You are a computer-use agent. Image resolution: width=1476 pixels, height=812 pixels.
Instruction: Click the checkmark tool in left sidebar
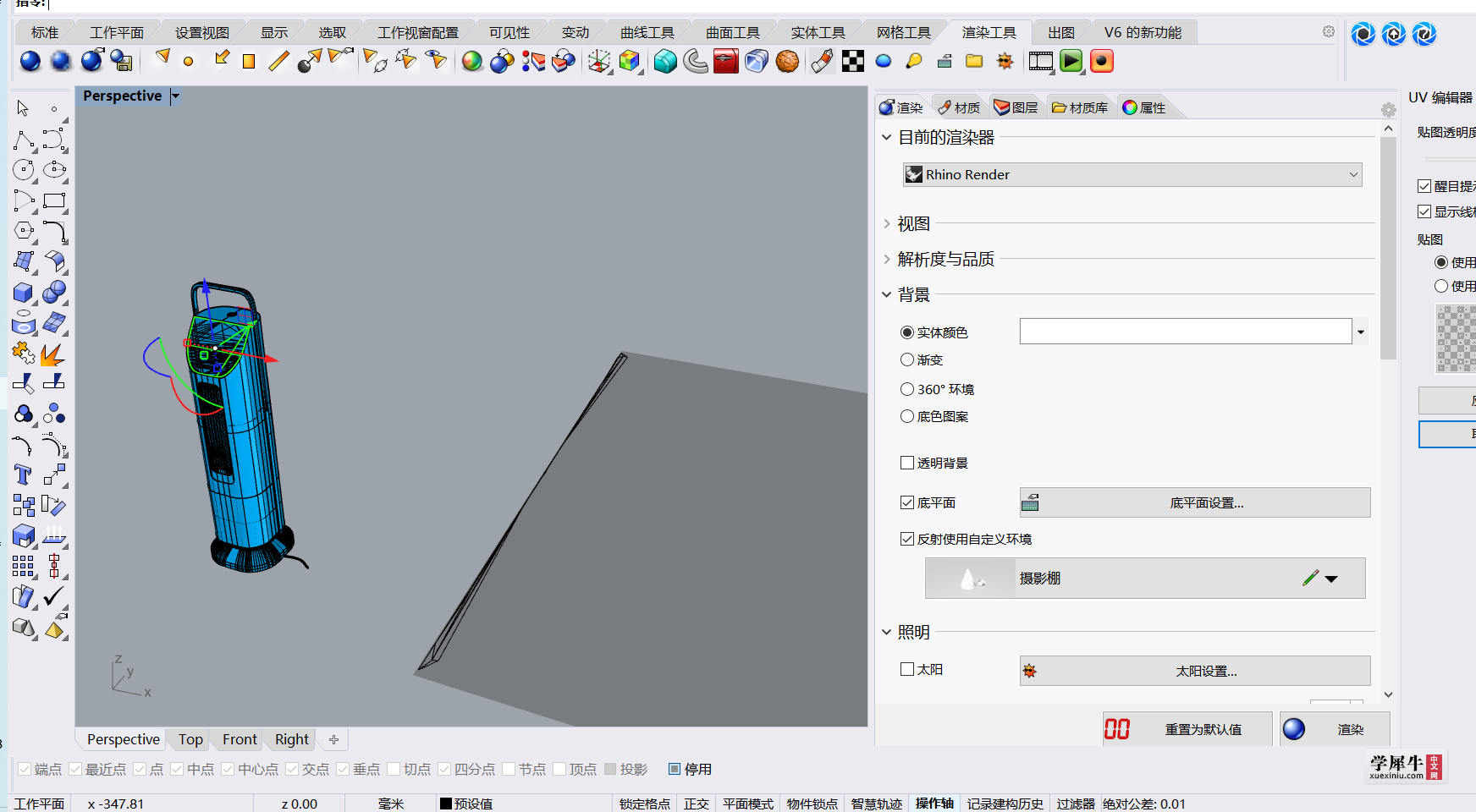point(54,596)
